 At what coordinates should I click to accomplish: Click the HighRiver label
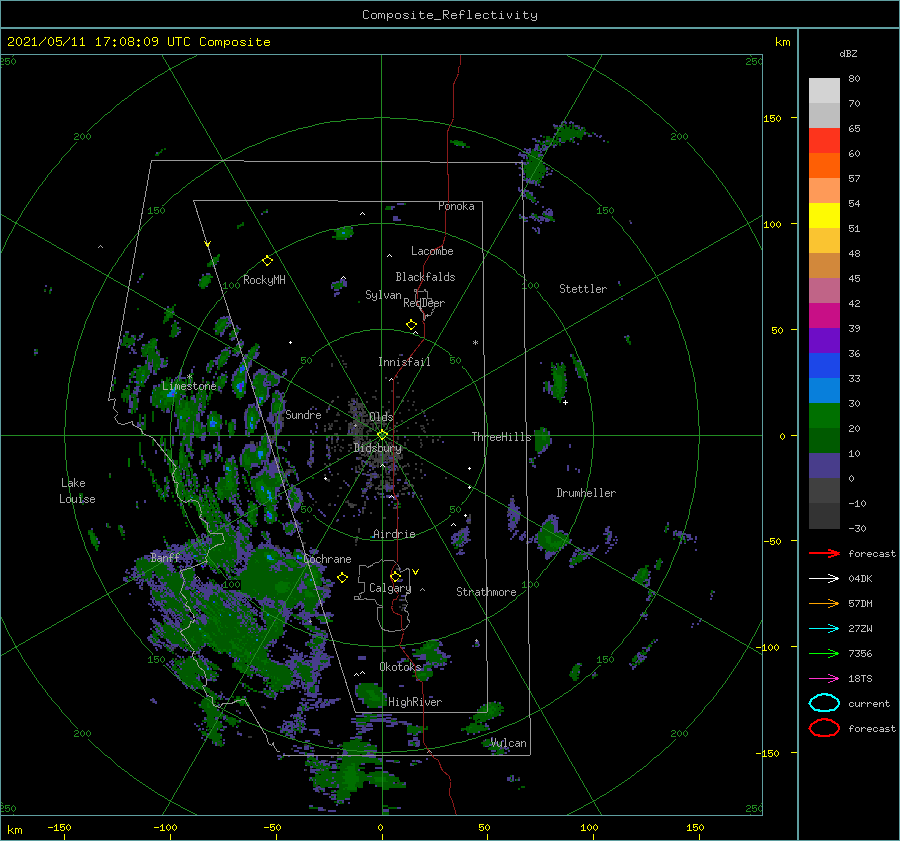click(415, 702)
